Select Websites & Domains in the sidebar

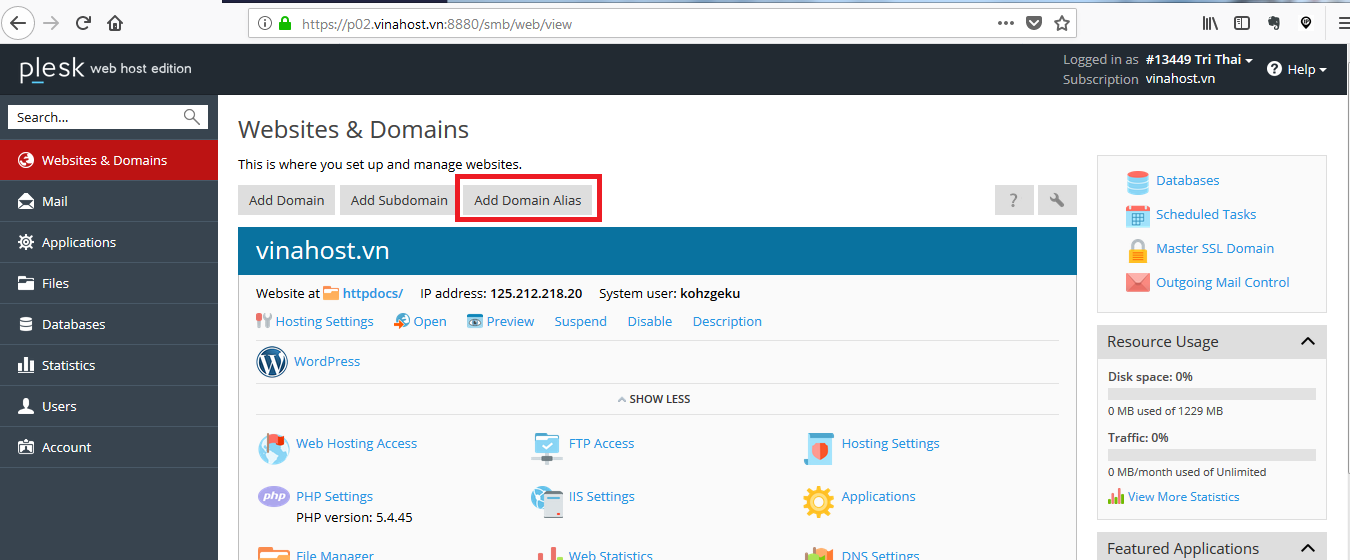point(109,160)
